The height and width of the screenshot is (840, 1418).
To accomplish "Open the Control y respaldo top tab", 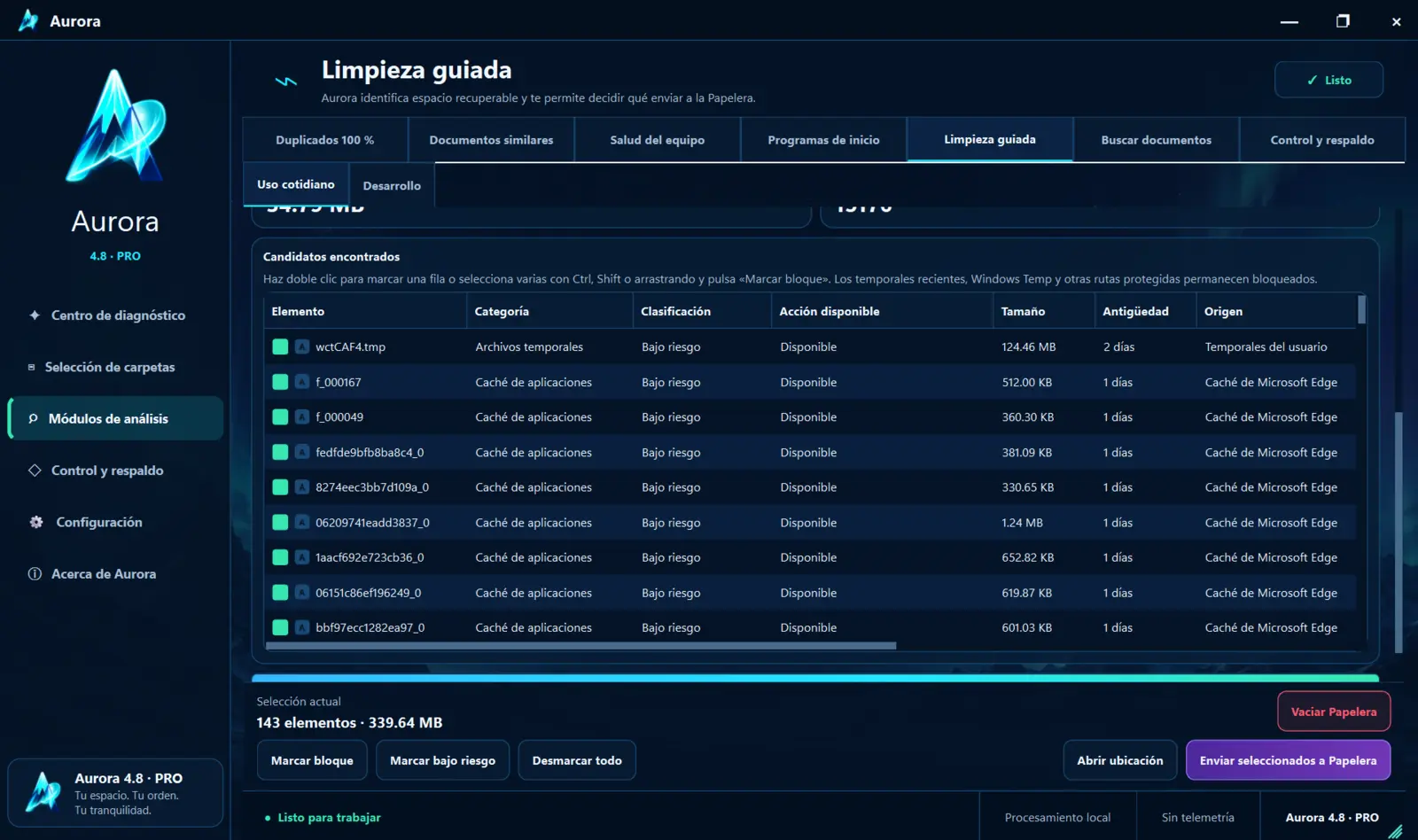I will click(x=1322, y=140).
